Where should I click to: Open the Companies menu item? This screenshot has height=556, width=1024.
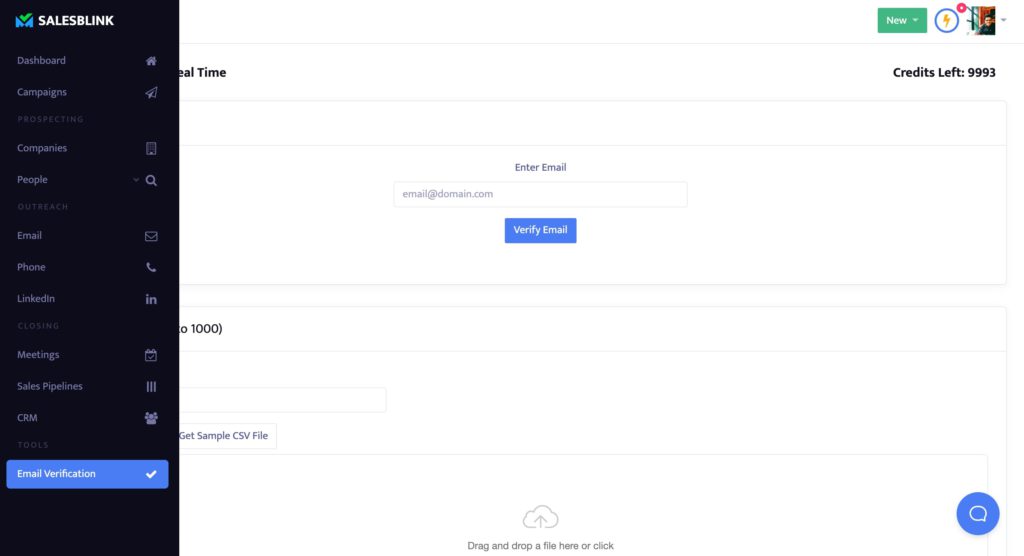[88, 148]
